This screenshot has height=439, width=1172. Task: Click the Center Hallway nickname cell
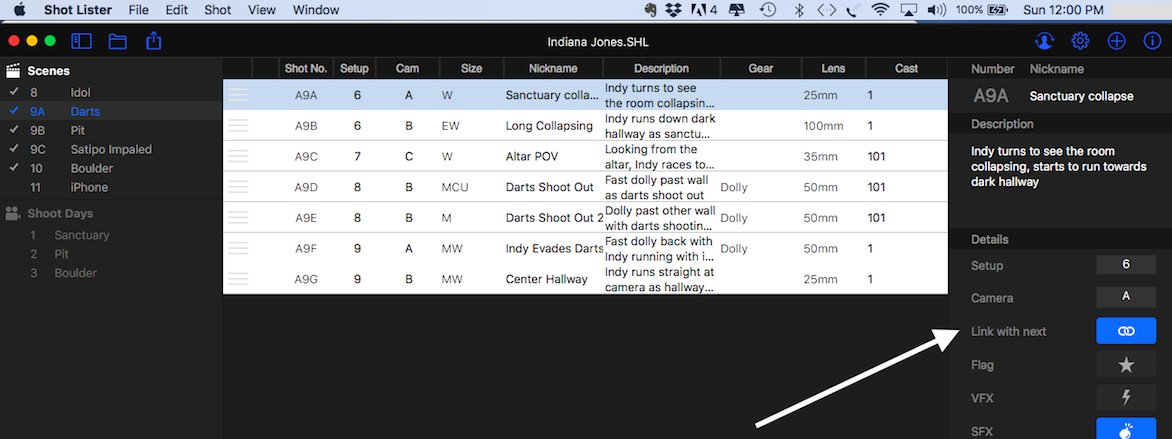[545, 279]
